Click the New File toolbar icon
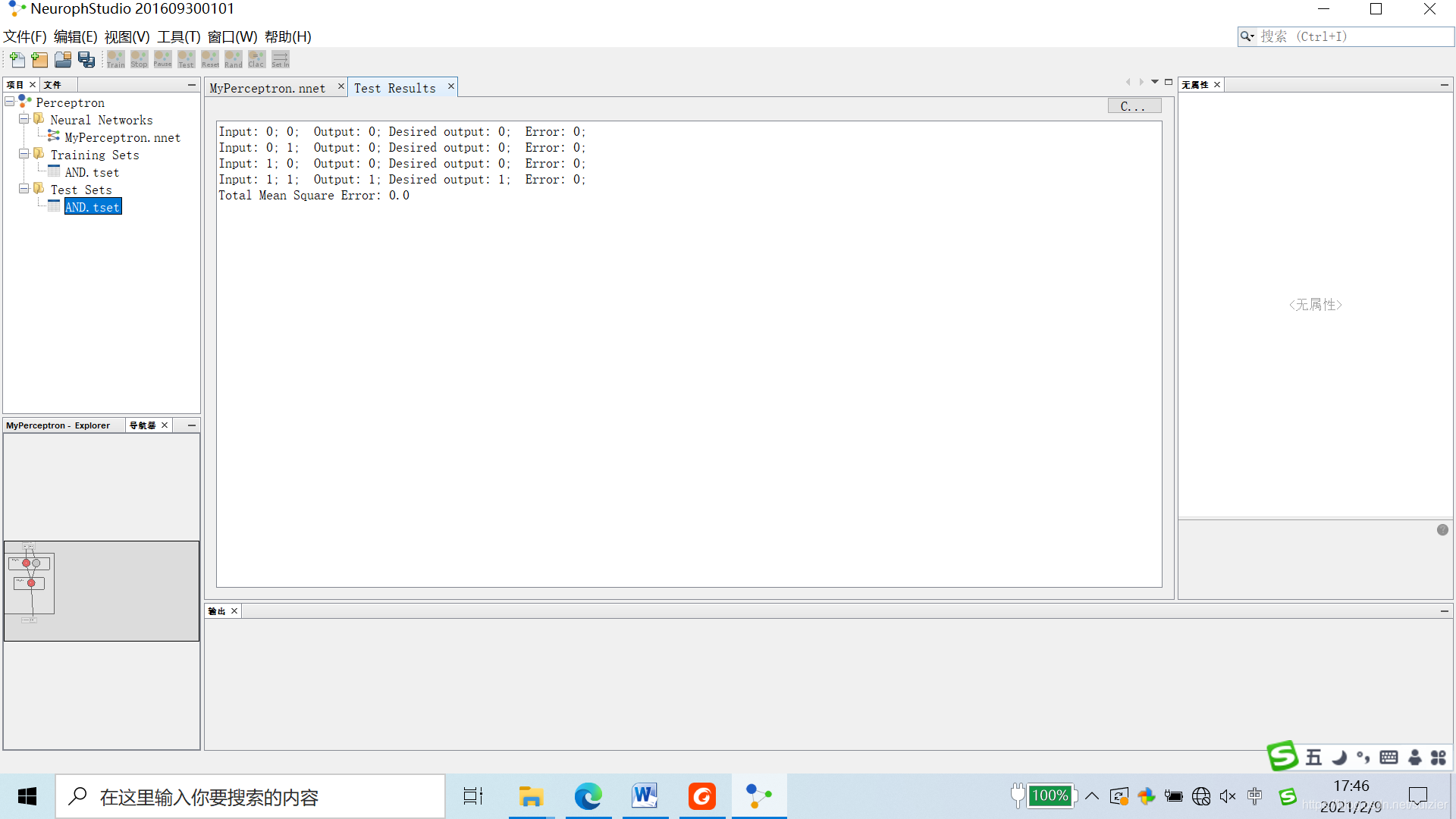This screenshot has height=819, width=1456. tap(17, 59)
